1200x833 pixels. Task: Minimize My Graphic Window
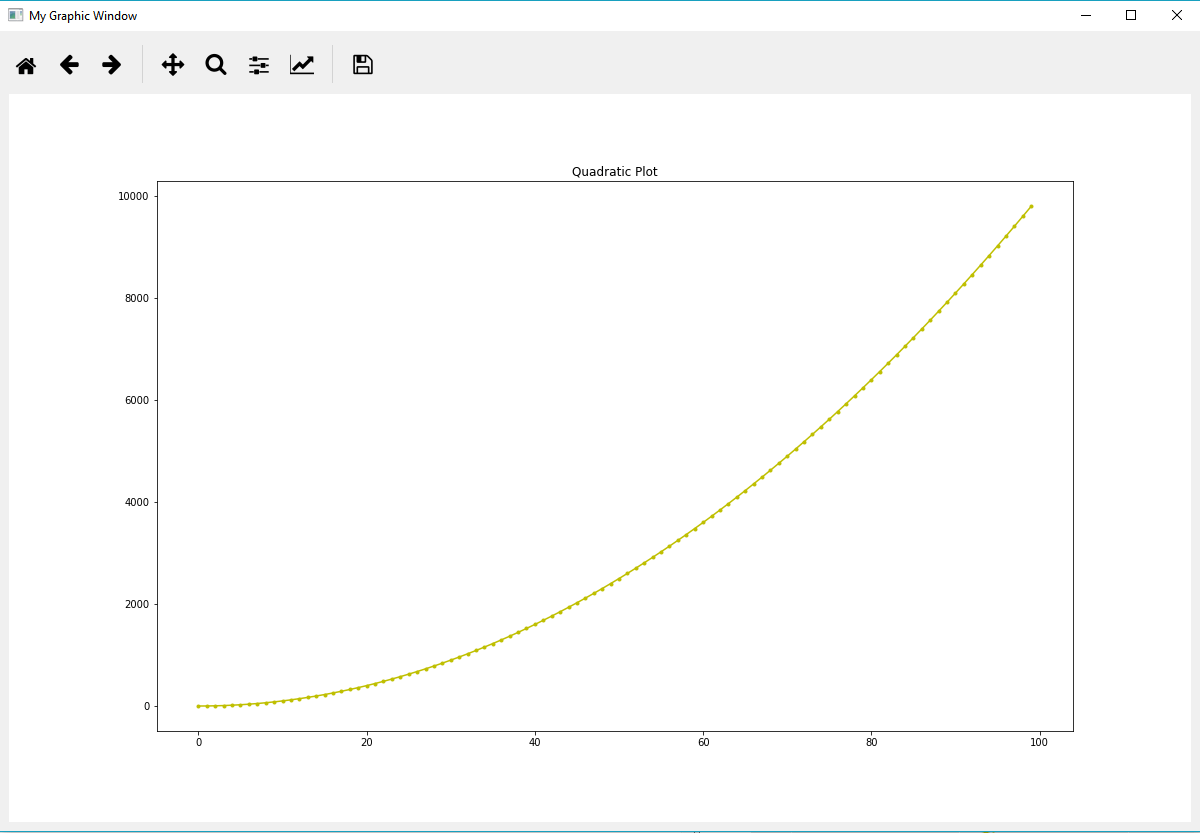[1084, 15]
